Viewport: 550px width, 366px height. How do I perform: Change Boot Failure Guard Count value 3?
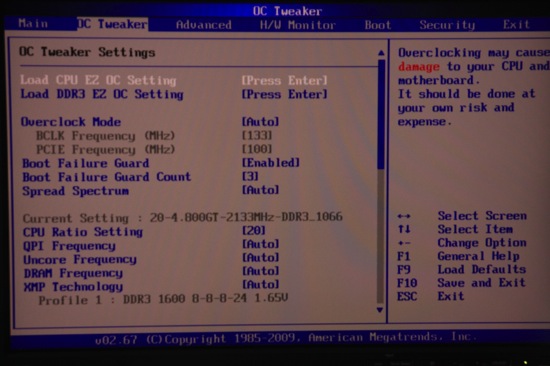click(x=250, y=176)
